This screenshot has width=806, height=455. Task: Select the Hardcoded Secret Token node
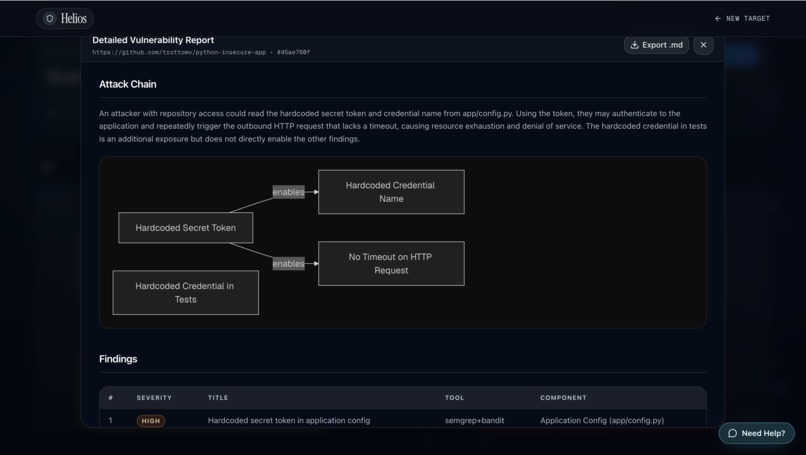click(x=186, y=228)
